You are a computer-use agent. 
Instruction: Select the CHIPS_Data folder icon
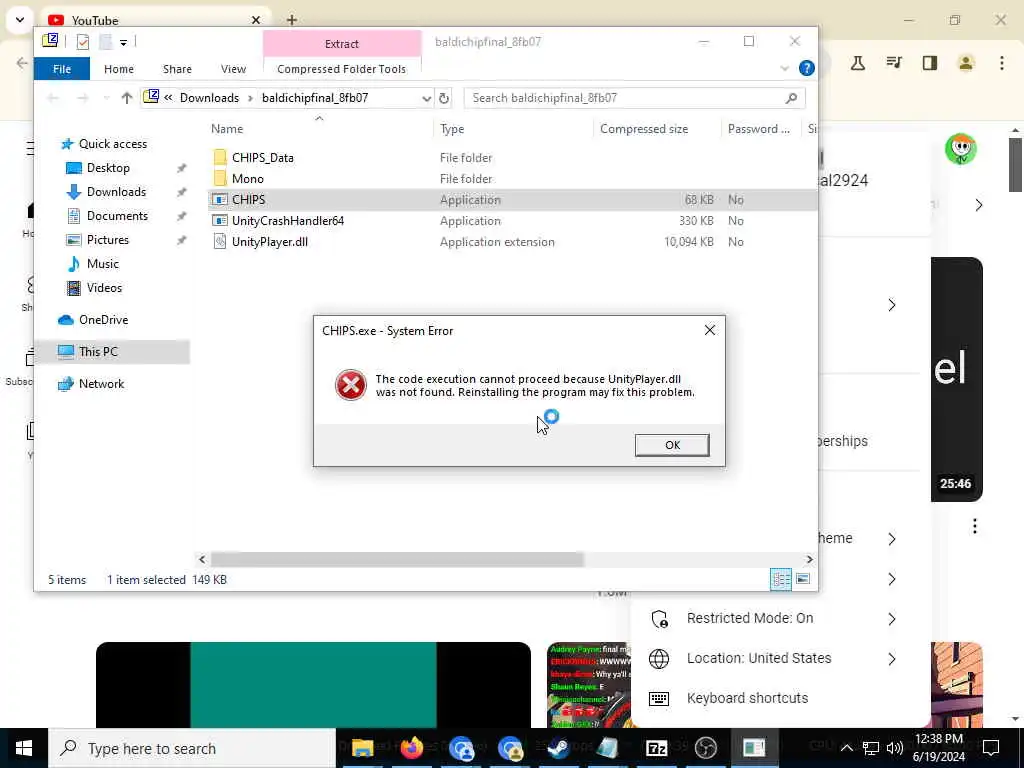point(220,157)
